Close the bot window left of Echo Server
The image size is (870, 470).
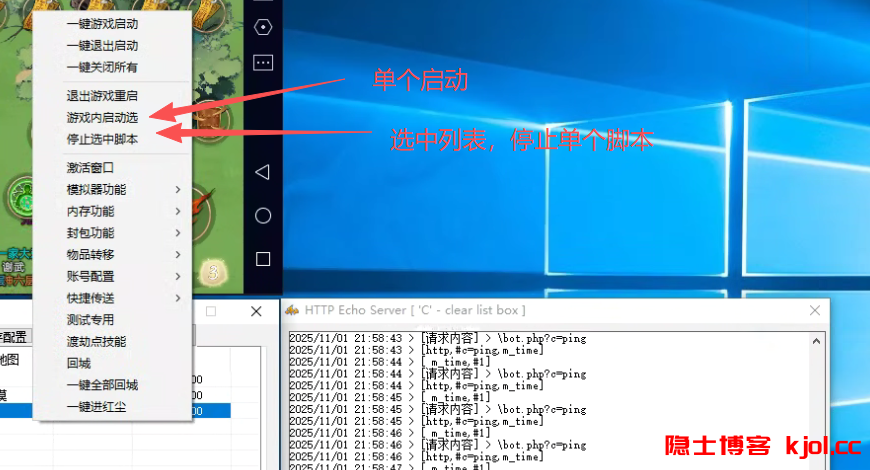pyautogui.click(x=256, y=311)
